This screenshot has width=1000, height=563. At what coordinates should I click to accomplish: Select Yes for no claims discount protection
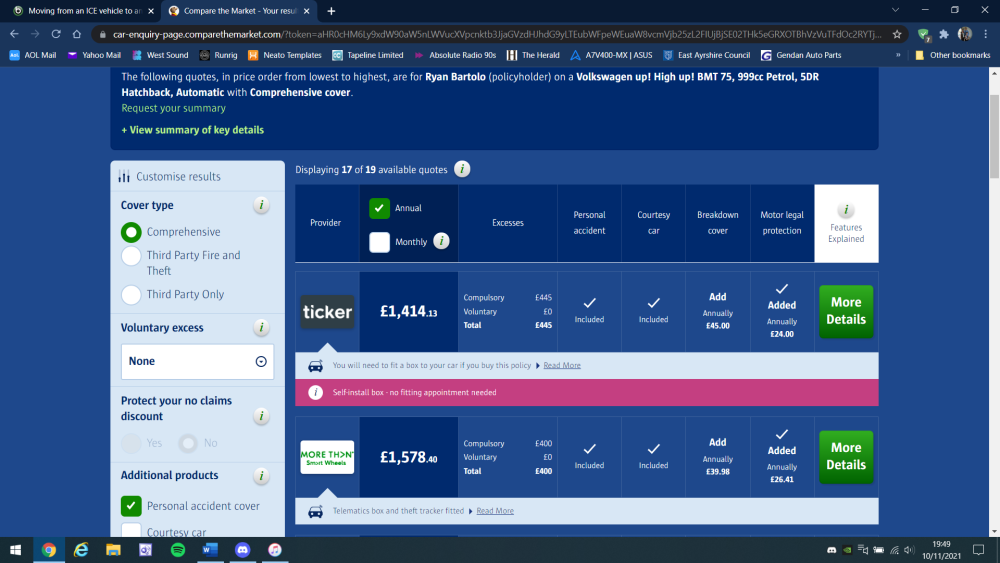(x=131, y=443)
